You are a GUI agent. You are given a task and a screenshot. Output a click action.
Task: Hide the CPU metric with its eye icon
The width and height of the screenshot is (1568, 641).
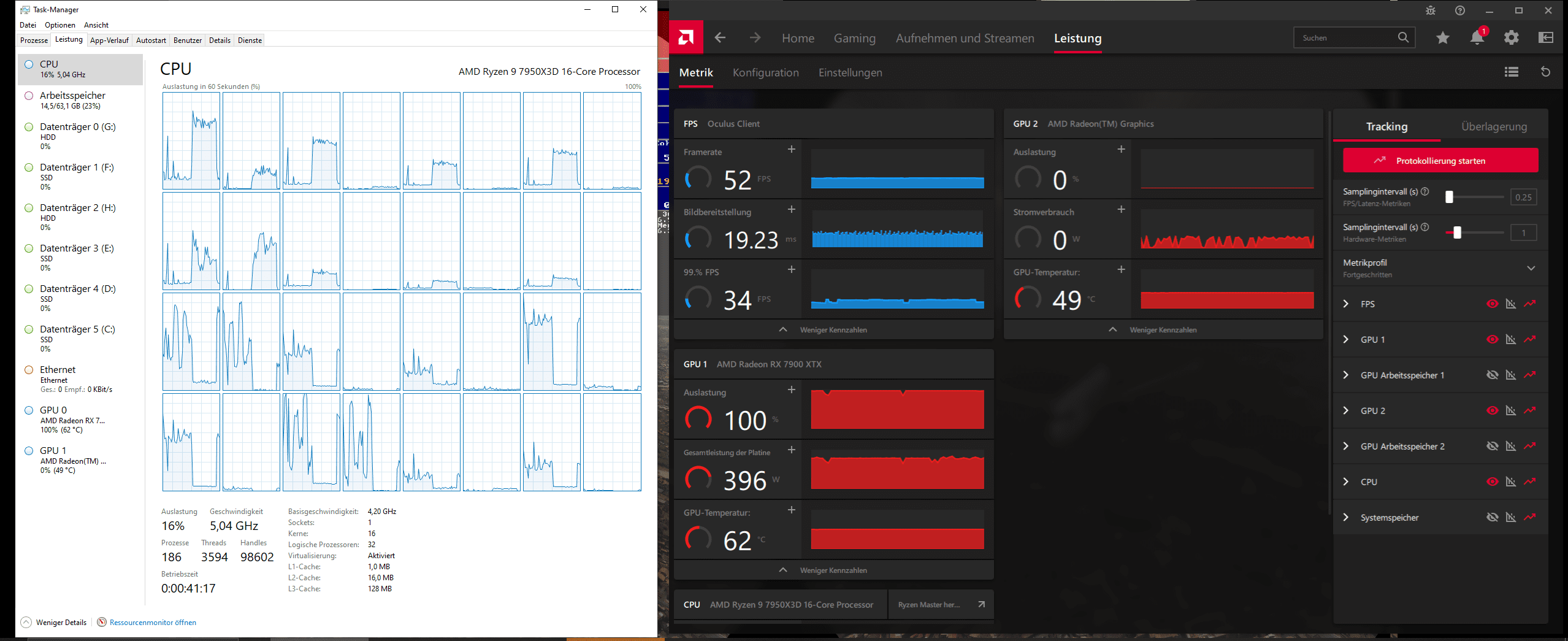(x=1493, y=482)
